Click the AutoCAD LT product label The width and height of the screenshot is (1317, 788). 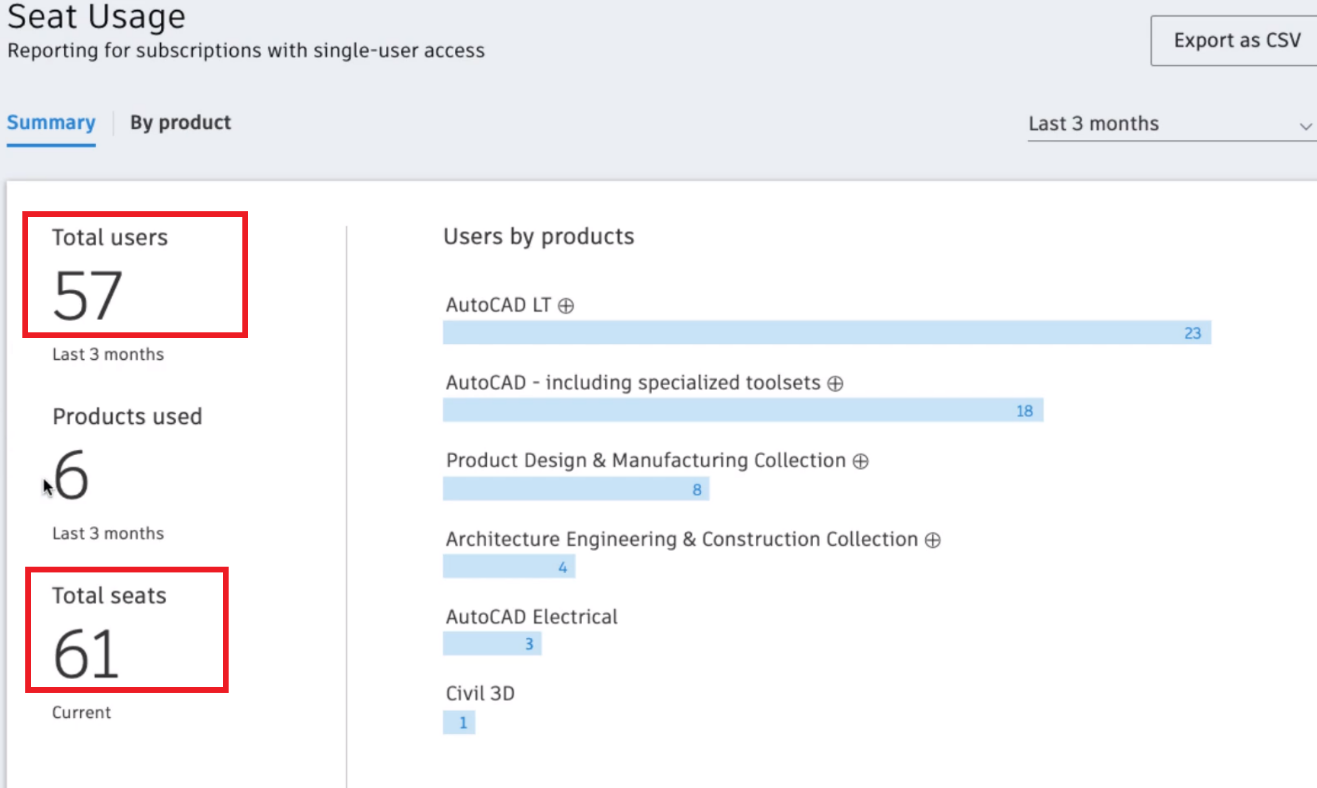coord(499,305)
